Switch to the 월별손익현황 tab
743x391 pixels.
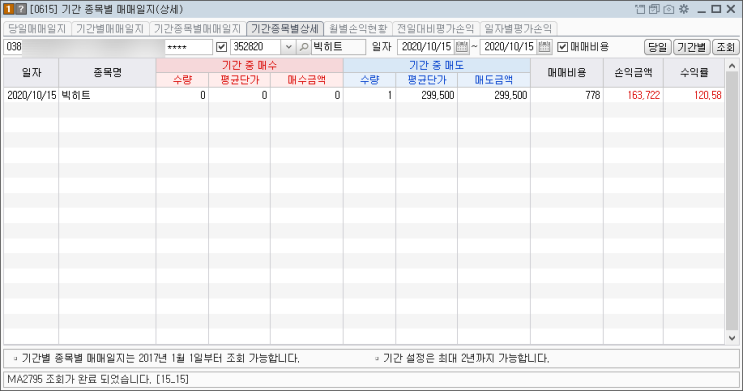click(x=358, y=28)
